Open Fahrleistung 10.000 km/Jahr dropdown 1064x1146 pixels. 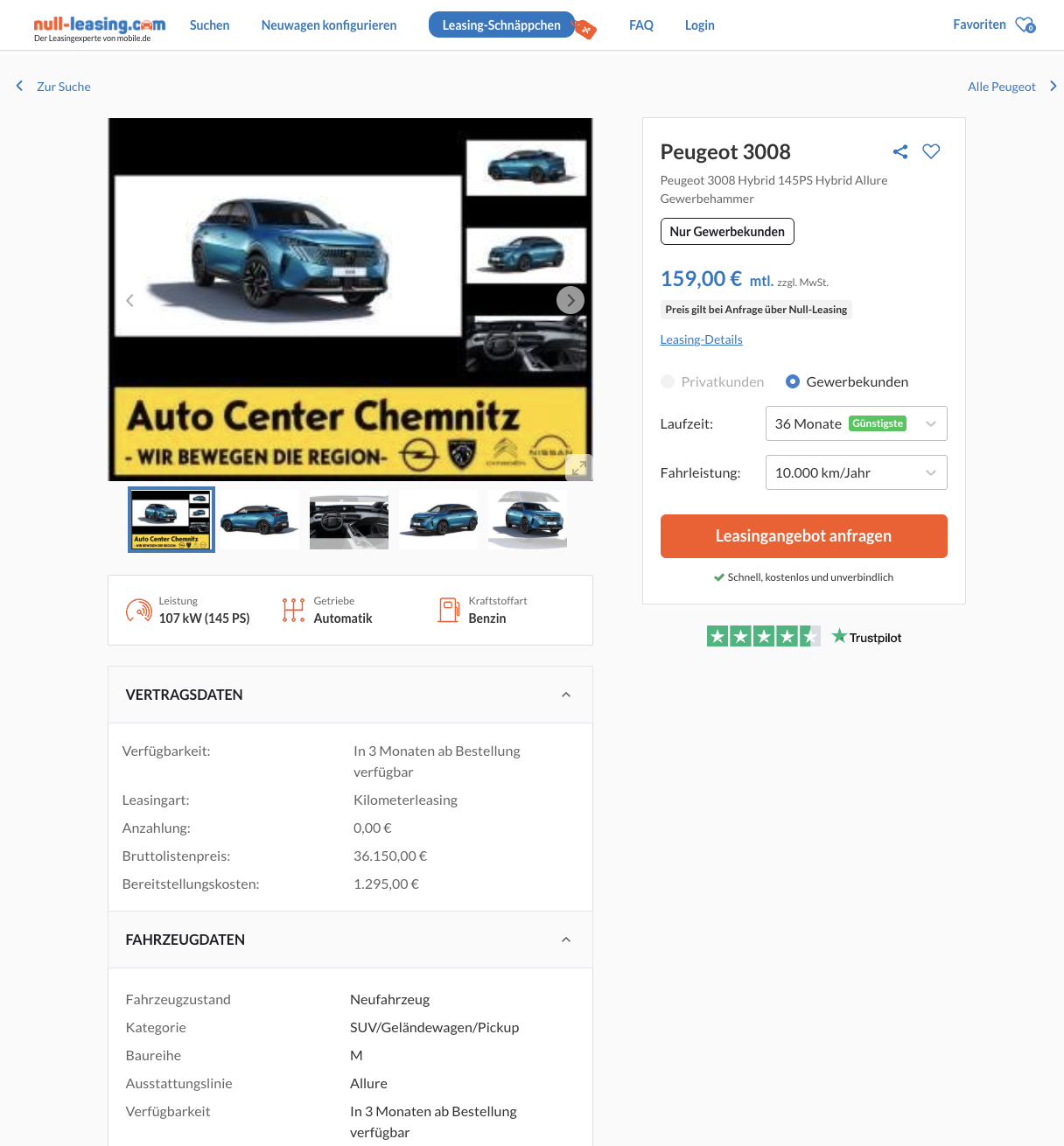click(x=857, y=472)
